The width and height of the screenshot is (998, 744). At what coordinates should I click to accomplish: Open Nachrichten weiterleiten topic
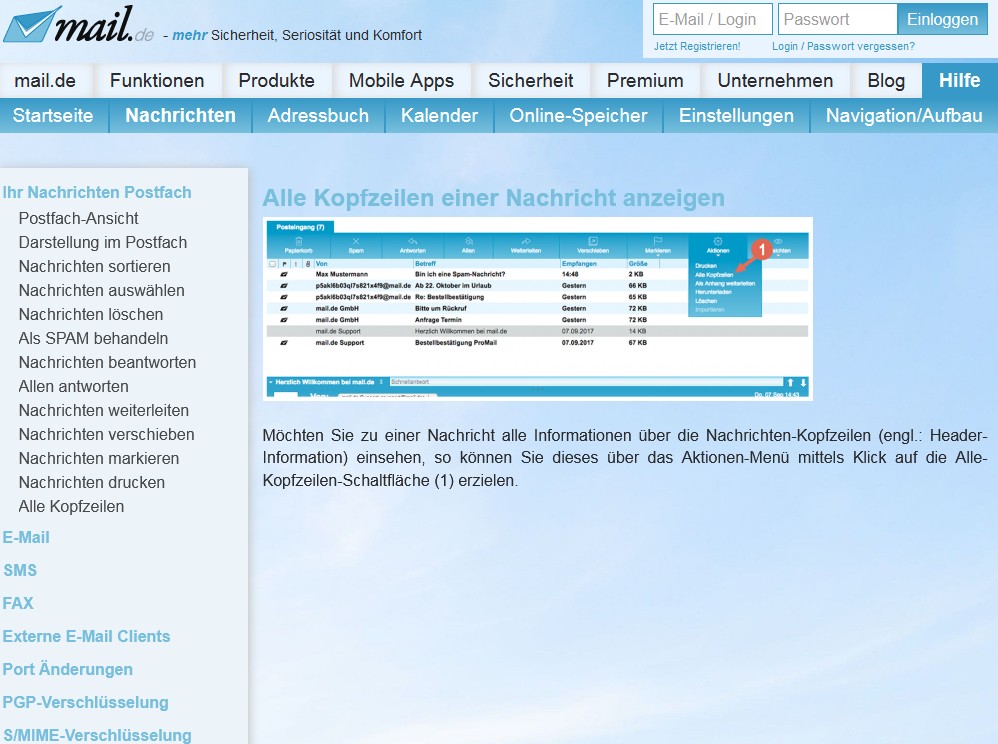(104, 411)
